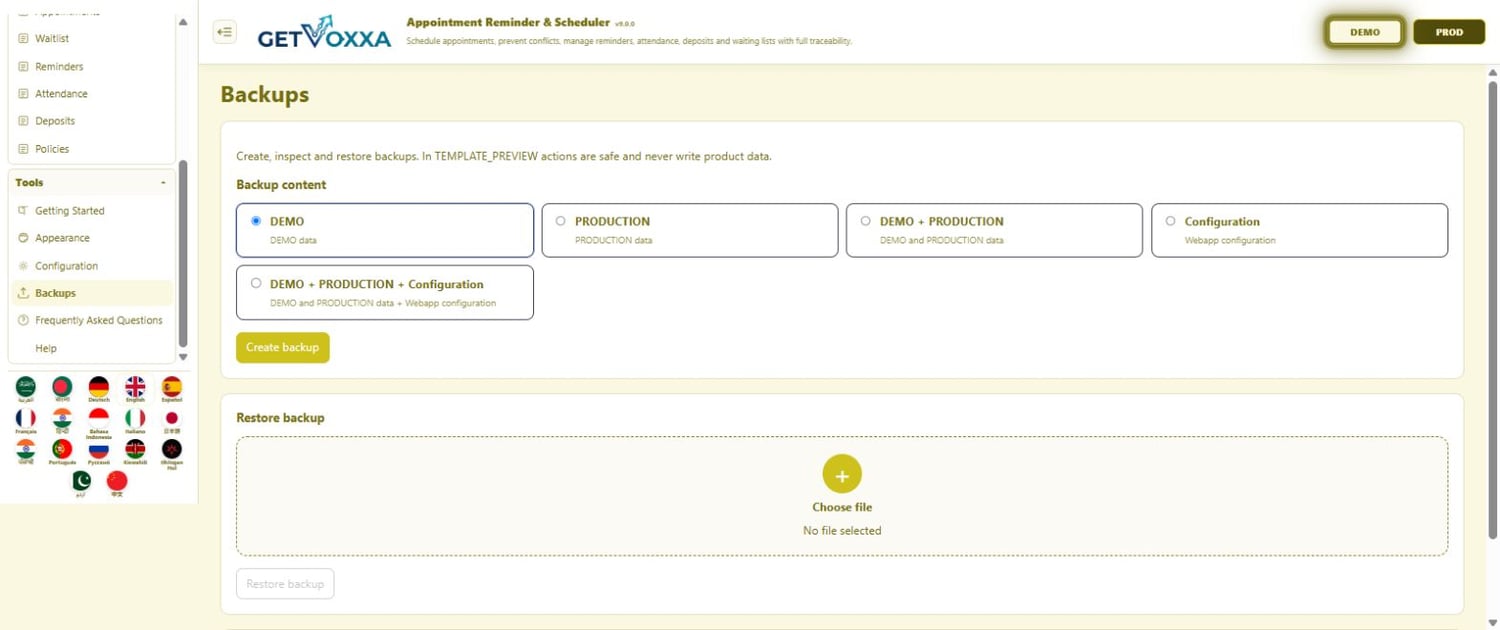Choose the Italiano flag icon
The width and height of the screenshot is (1500, 630).
click(x=135, y=419)
